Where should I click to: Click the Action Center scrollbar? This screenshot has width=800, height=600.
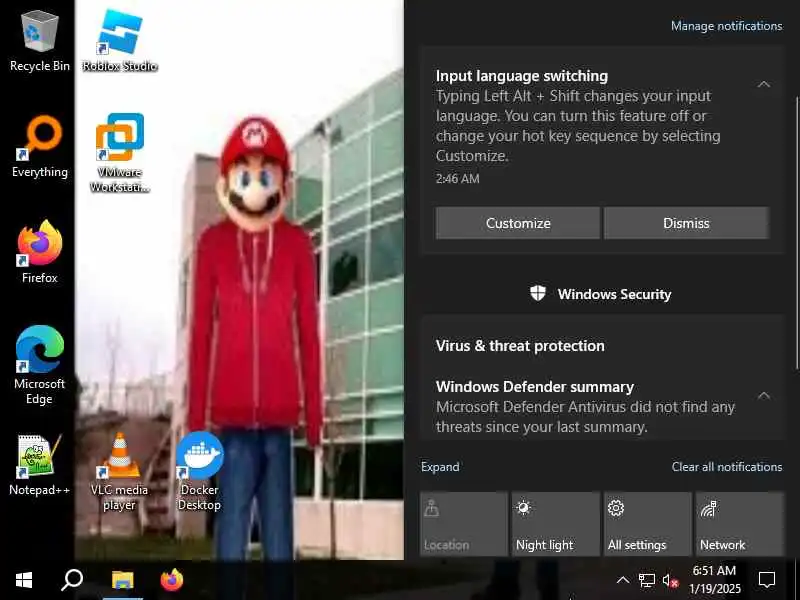[x=797, y=231]
